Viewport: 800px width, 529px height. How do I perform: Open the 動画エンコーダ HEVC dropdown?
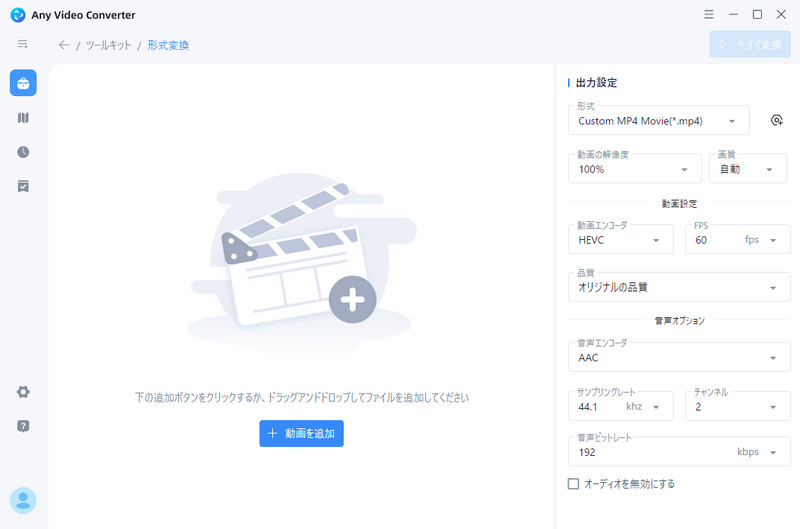(x=620, y=240)
